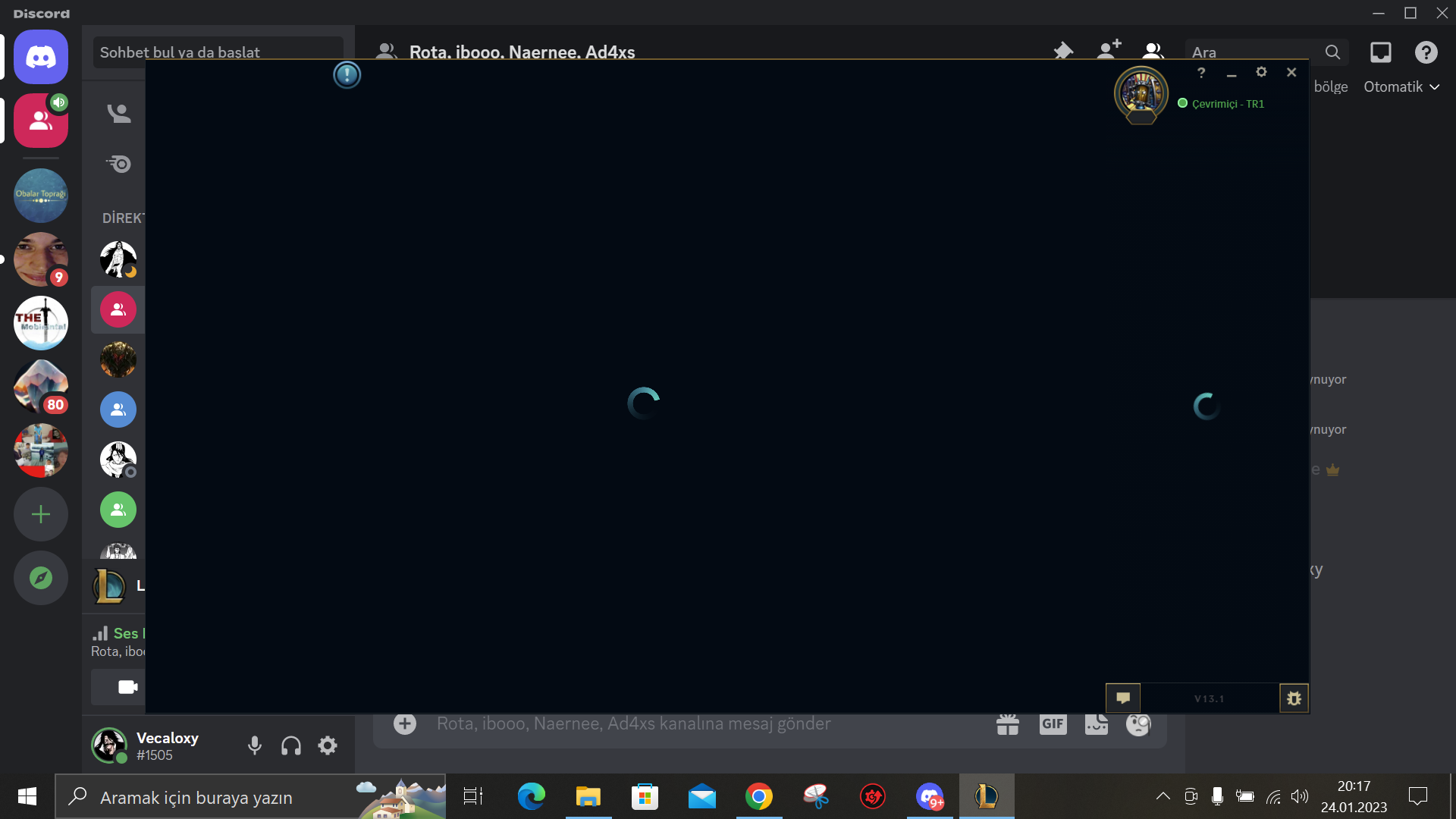Click the League client bug report icon
Image resolution: width=1456 pixels, height=819 pixels.
(1294, 698)
